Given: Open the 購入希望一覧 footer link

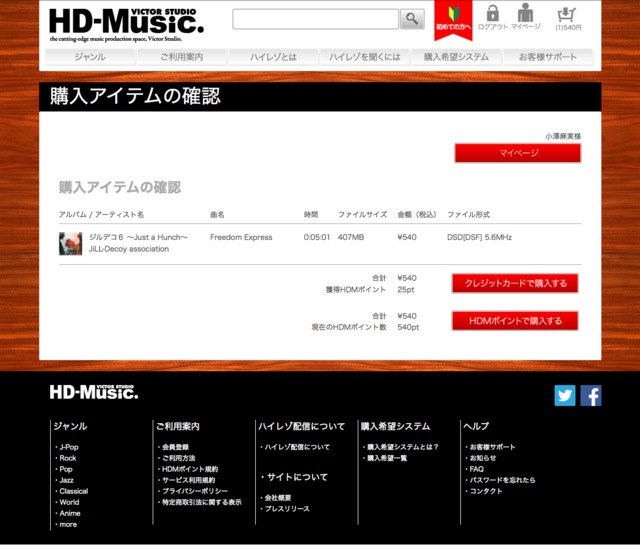Looking at the screenshot, I should (387, 458).
